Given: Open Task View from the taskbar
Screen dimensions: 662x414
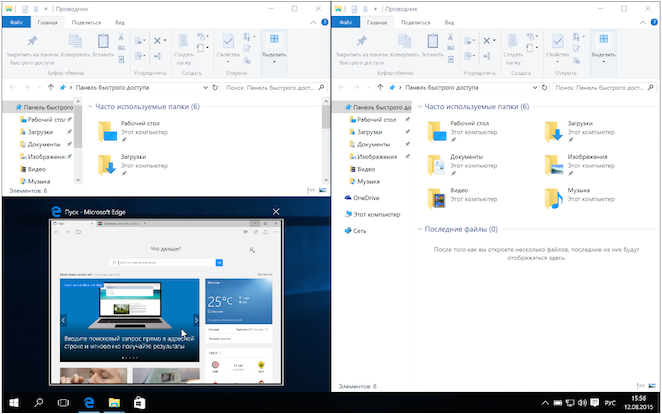Looking at the screenshot, I should 63,403.
